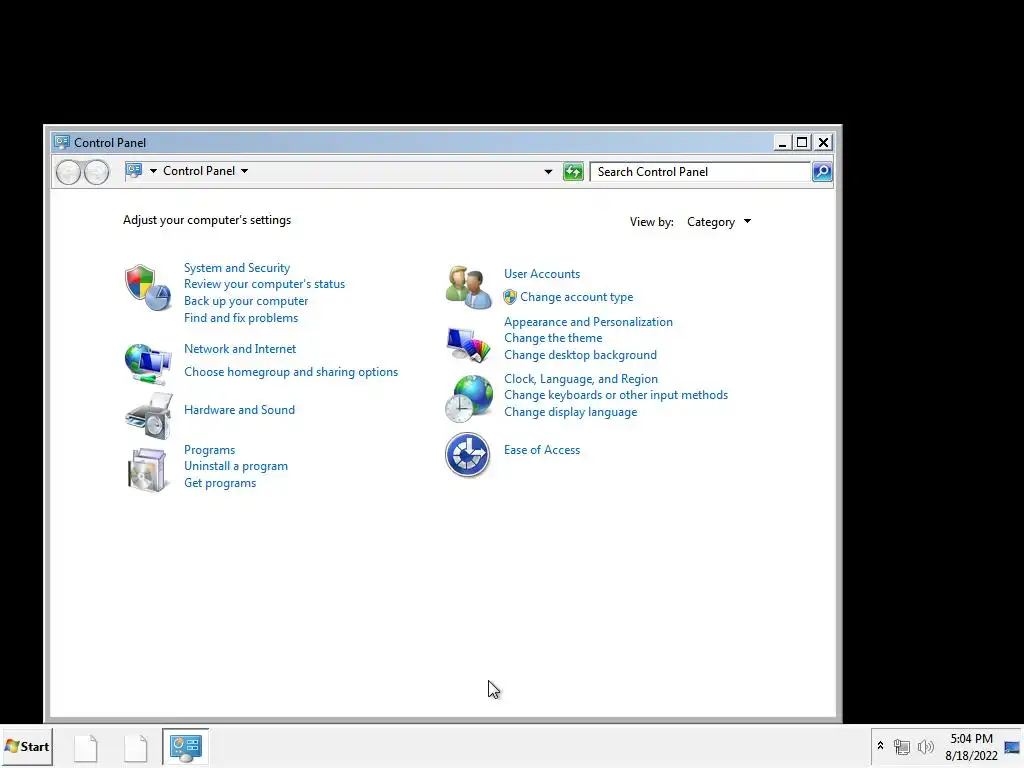Click the Back navigation arrow
This screenshot has width=1024, height=768.
(x=69, y=172)
